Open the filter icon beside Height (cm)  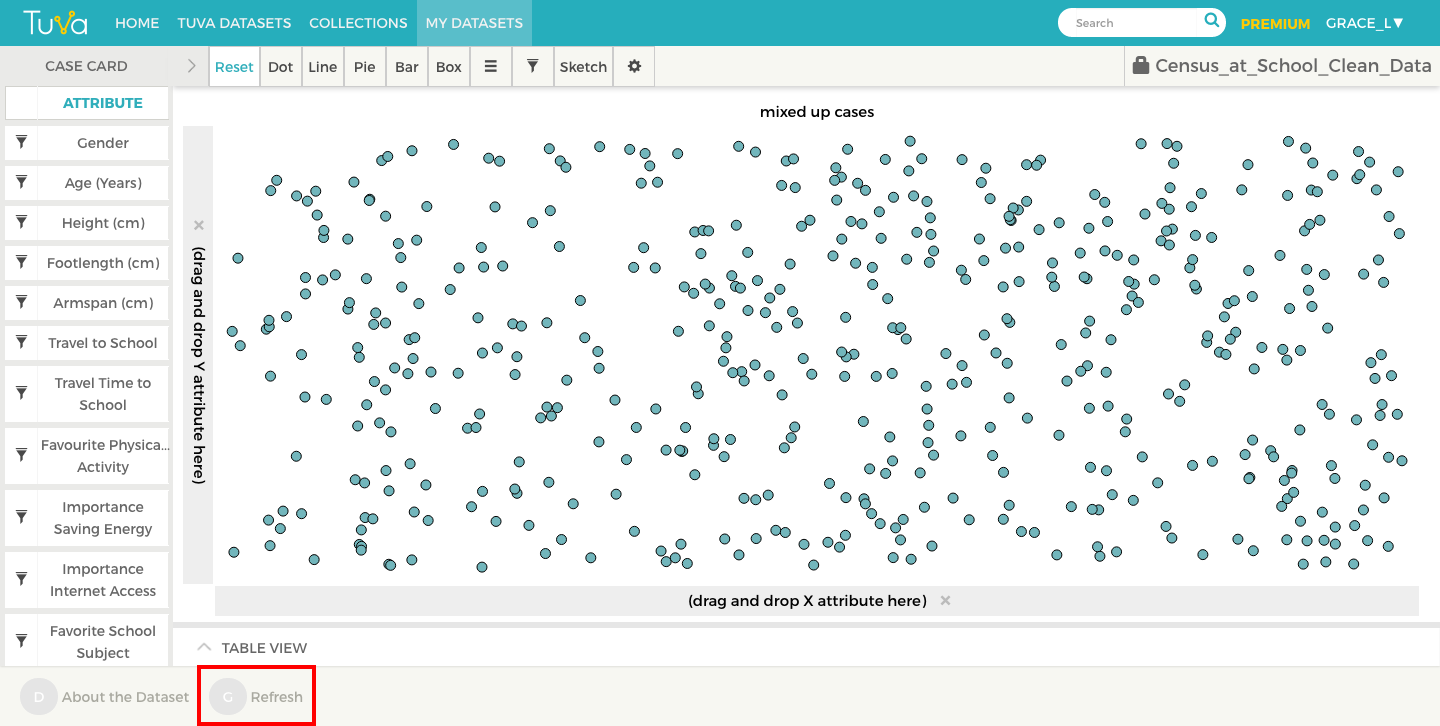[x=21, y=222]
